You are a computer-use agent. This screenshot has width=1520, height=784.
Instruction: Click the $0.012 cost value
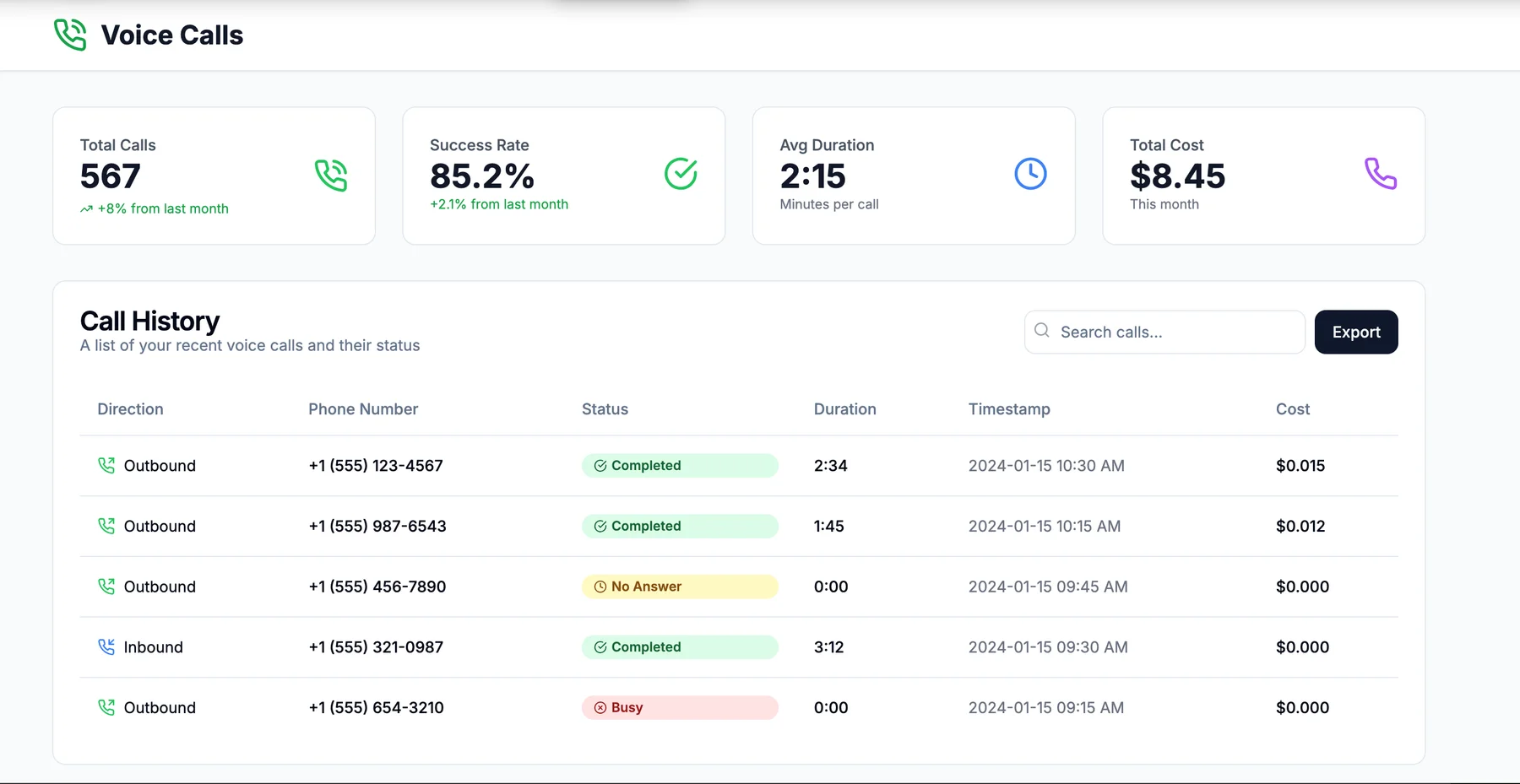(x=1300, y=527)
